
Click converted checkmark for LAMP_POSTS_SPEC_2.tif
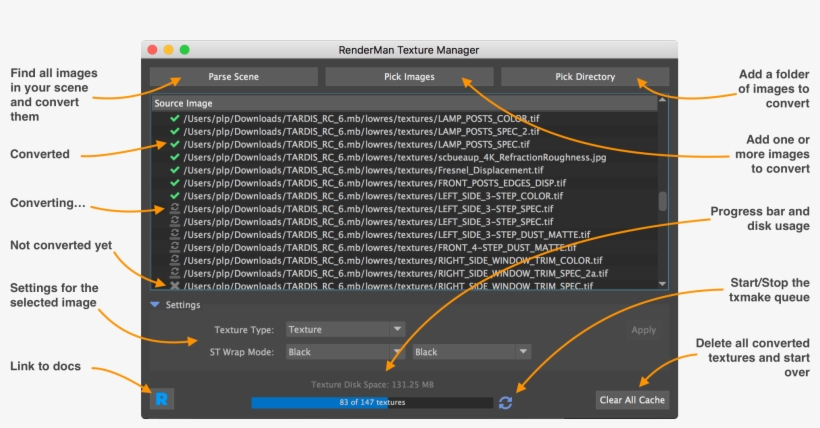175,131
